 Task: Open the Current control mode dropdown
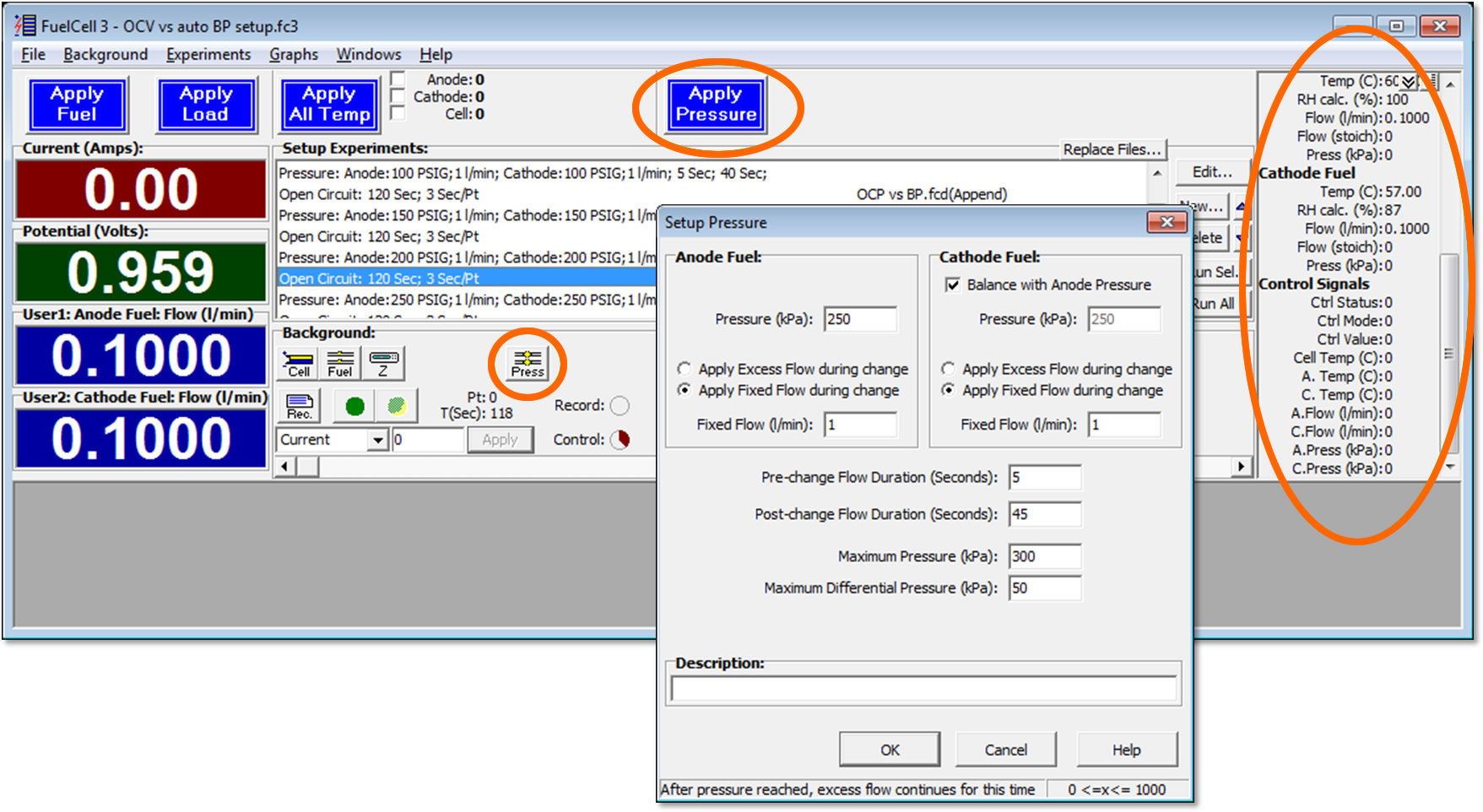click(x=377, y=440)
